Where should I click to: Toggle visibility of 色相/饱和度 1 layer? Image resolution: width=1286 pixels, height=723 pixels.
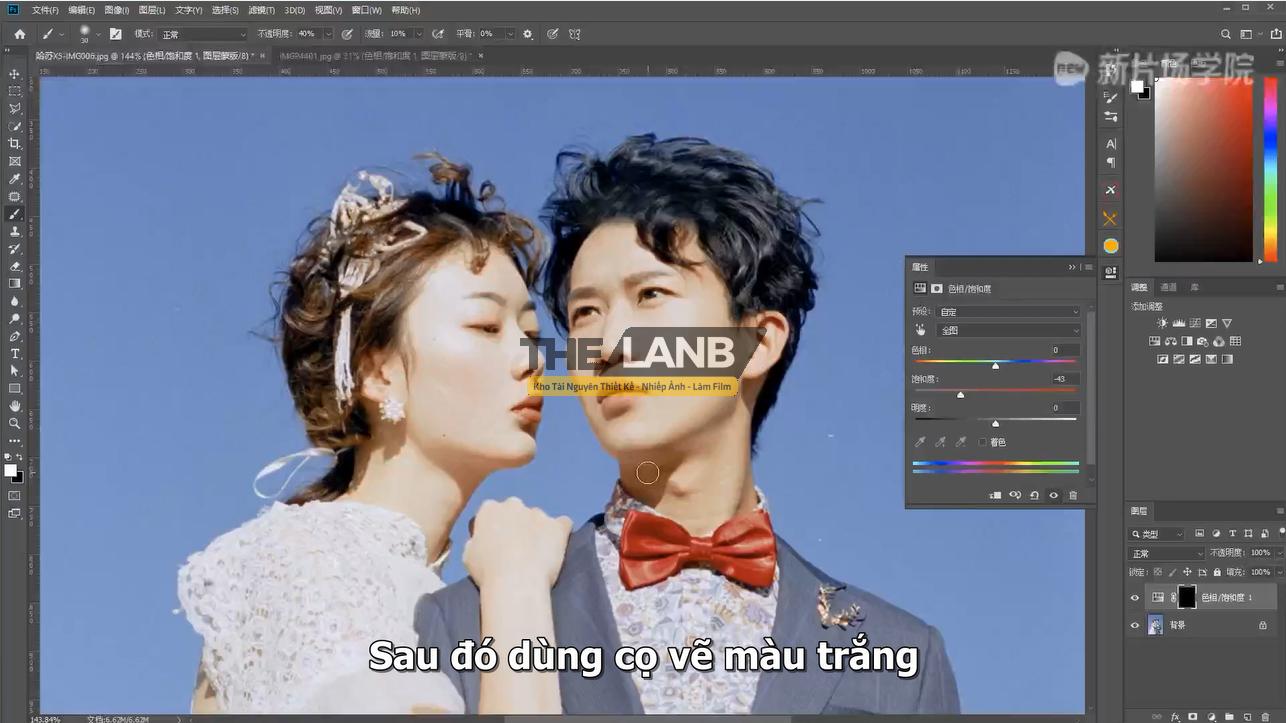[1134, 598]
